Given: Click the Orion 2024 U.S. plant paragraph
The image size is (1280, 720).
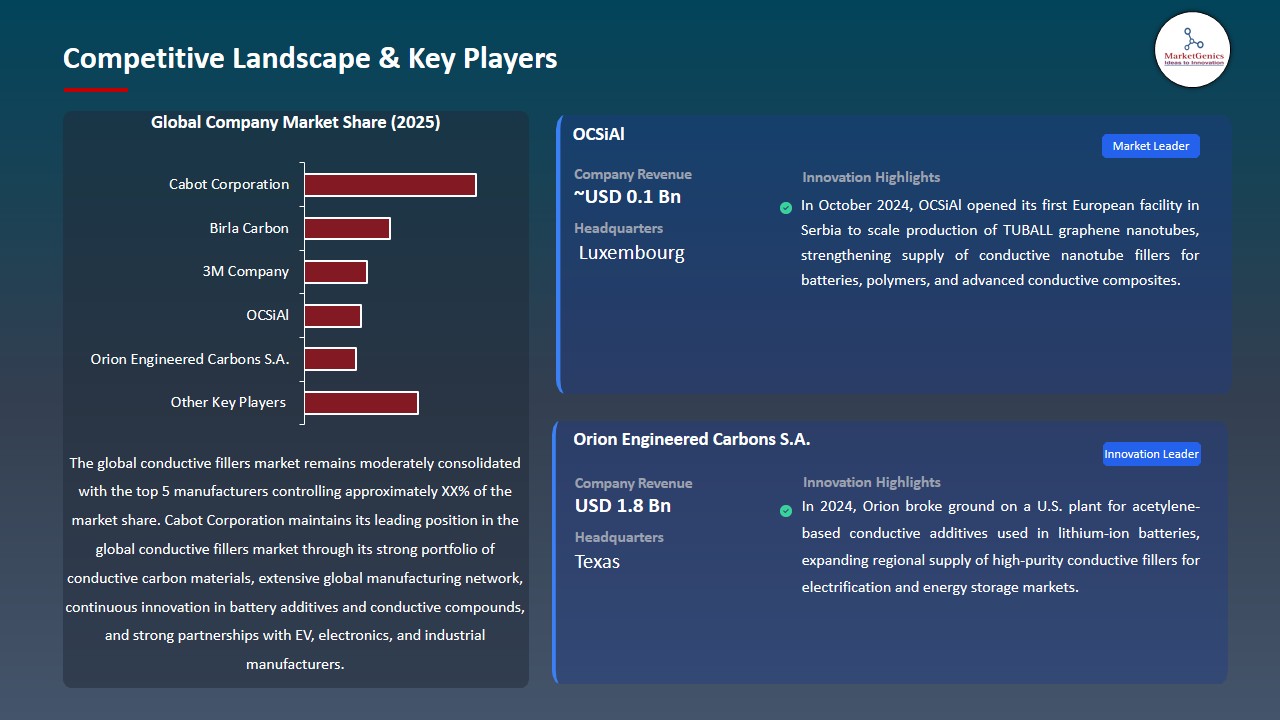Looking at the screenshot, I should click(x=1000, y=547).
